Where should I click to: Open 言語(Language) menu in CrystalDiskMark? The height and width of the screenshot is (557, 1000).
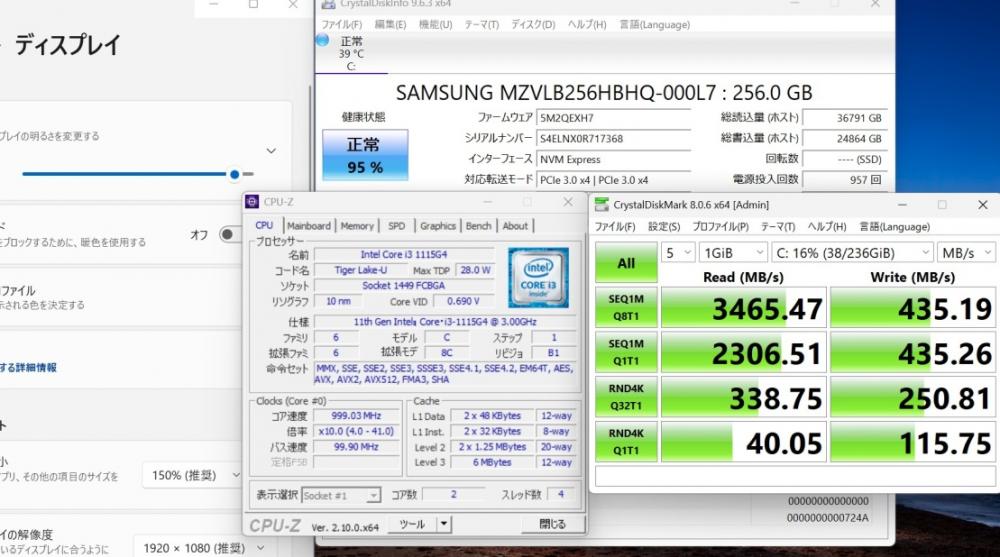coord(894,227)
